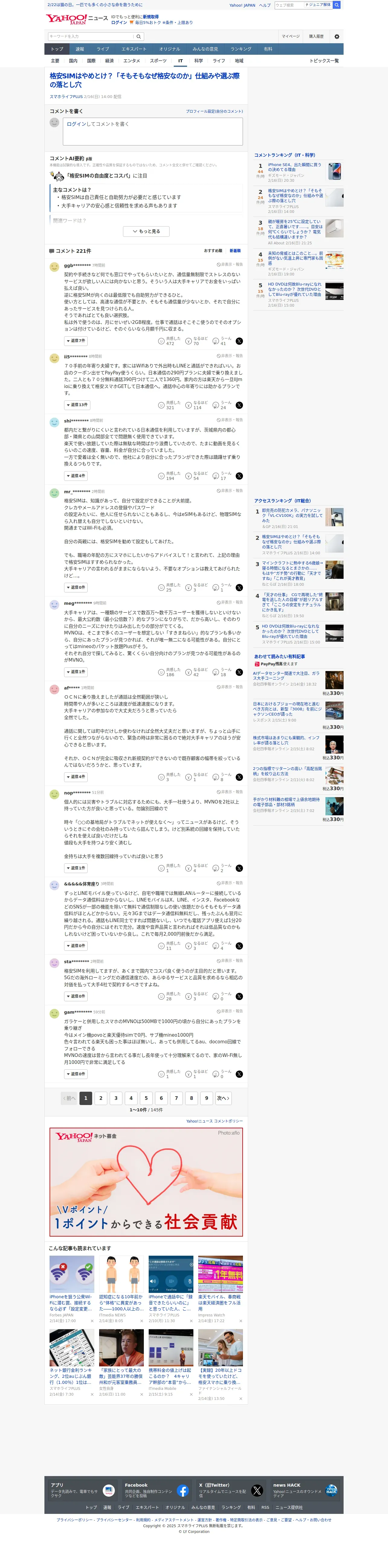Open the エキスパート navigation tab

coord(134,49)
